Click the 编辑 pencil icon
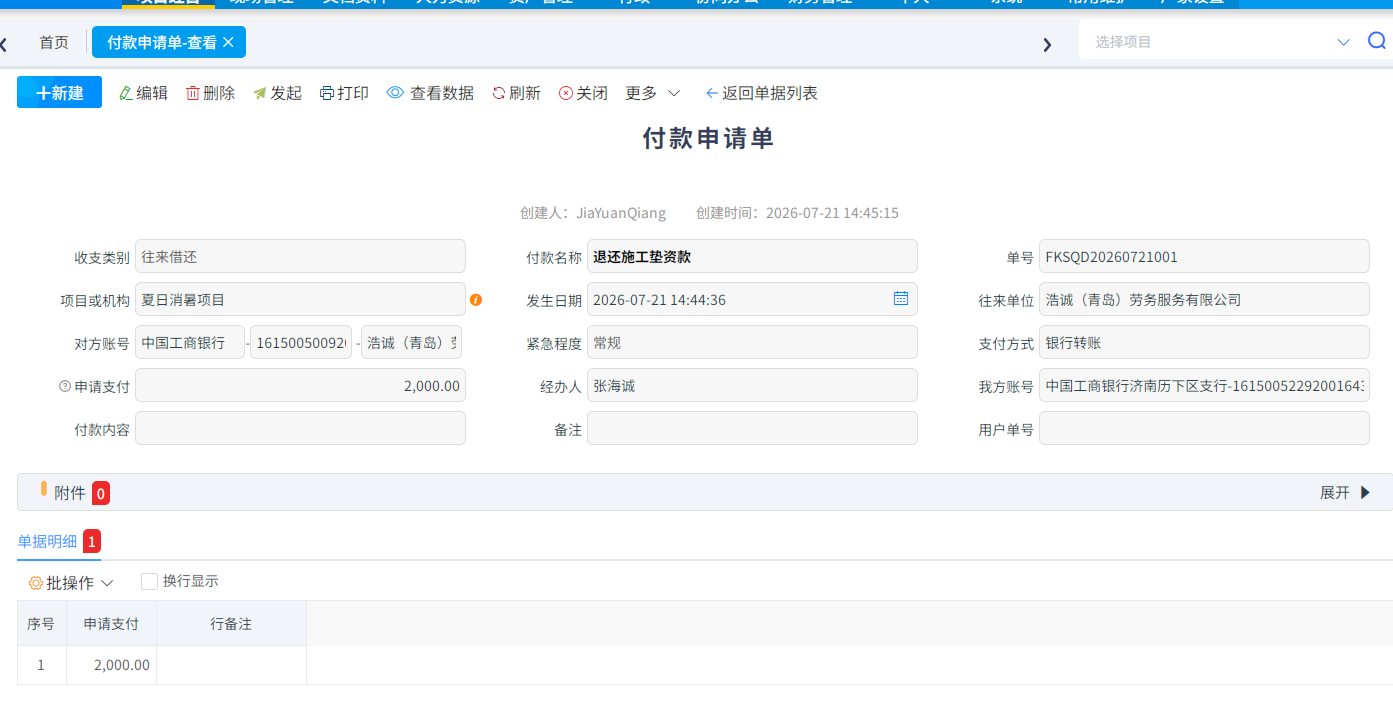The image size is (1393, 703). [x=125, y=93]
